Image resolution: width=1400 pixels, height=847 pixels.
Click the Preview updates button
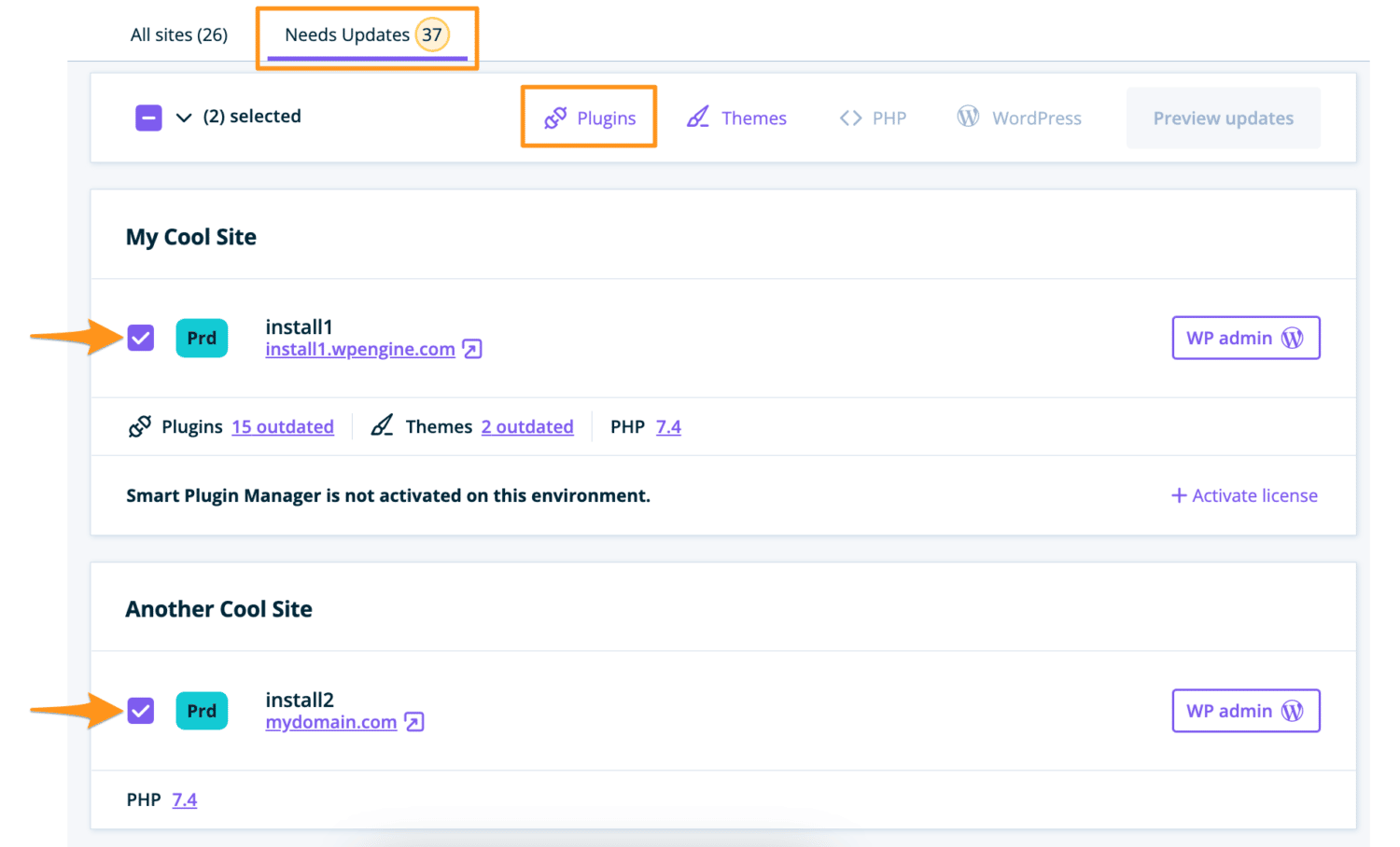coord(1223,118)
